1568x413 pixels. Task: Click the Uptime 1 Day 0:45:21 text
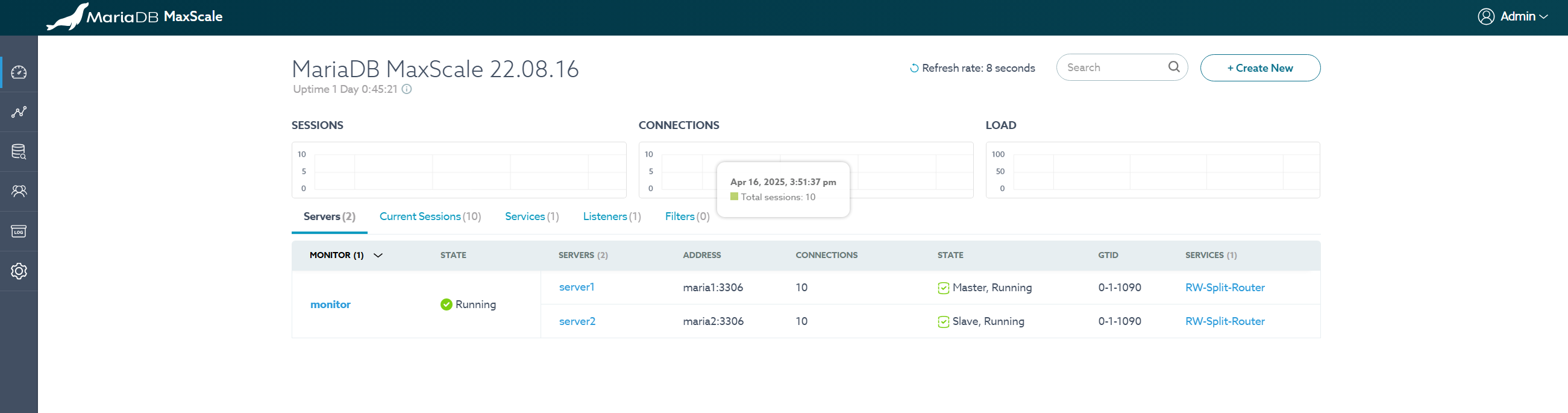coord(345,89)
